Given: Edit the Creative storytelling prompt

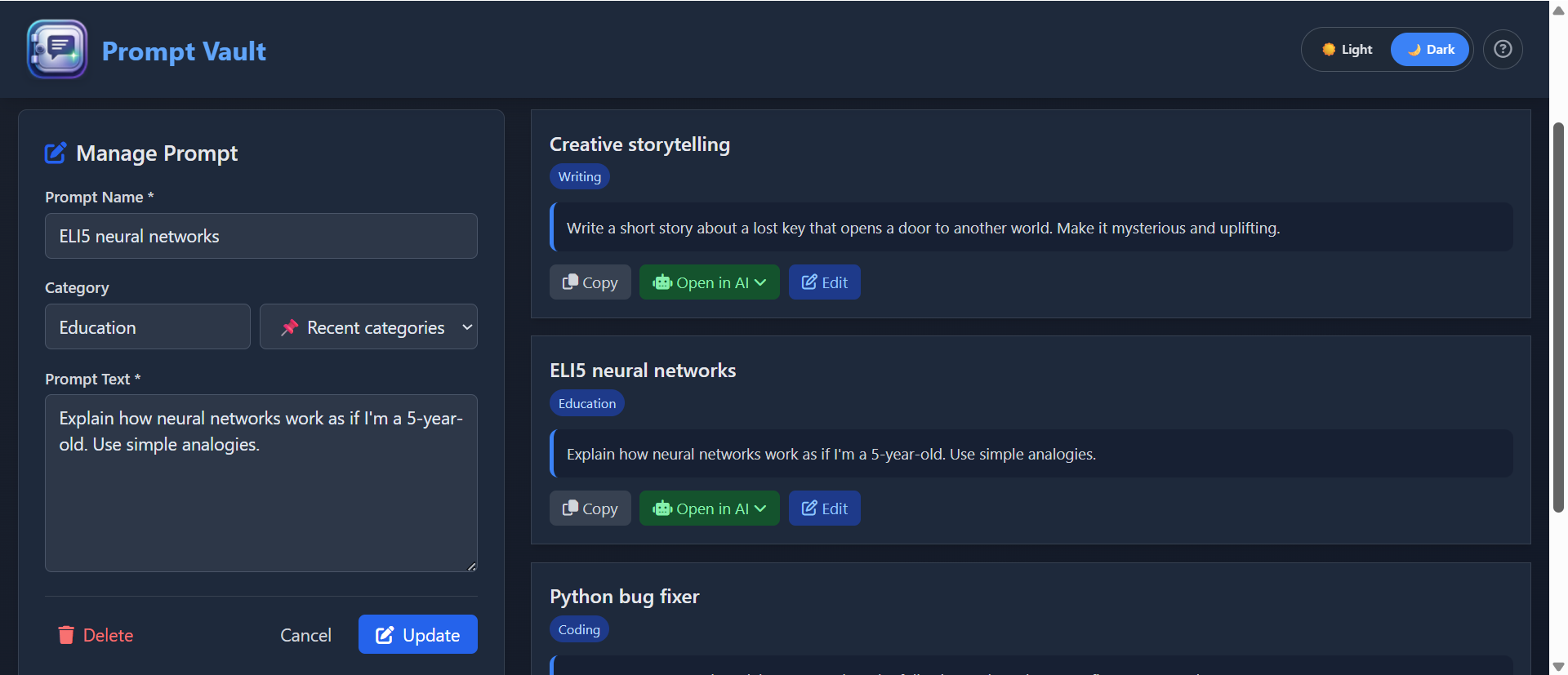Looking at the screenshot, I should (825, 282).
